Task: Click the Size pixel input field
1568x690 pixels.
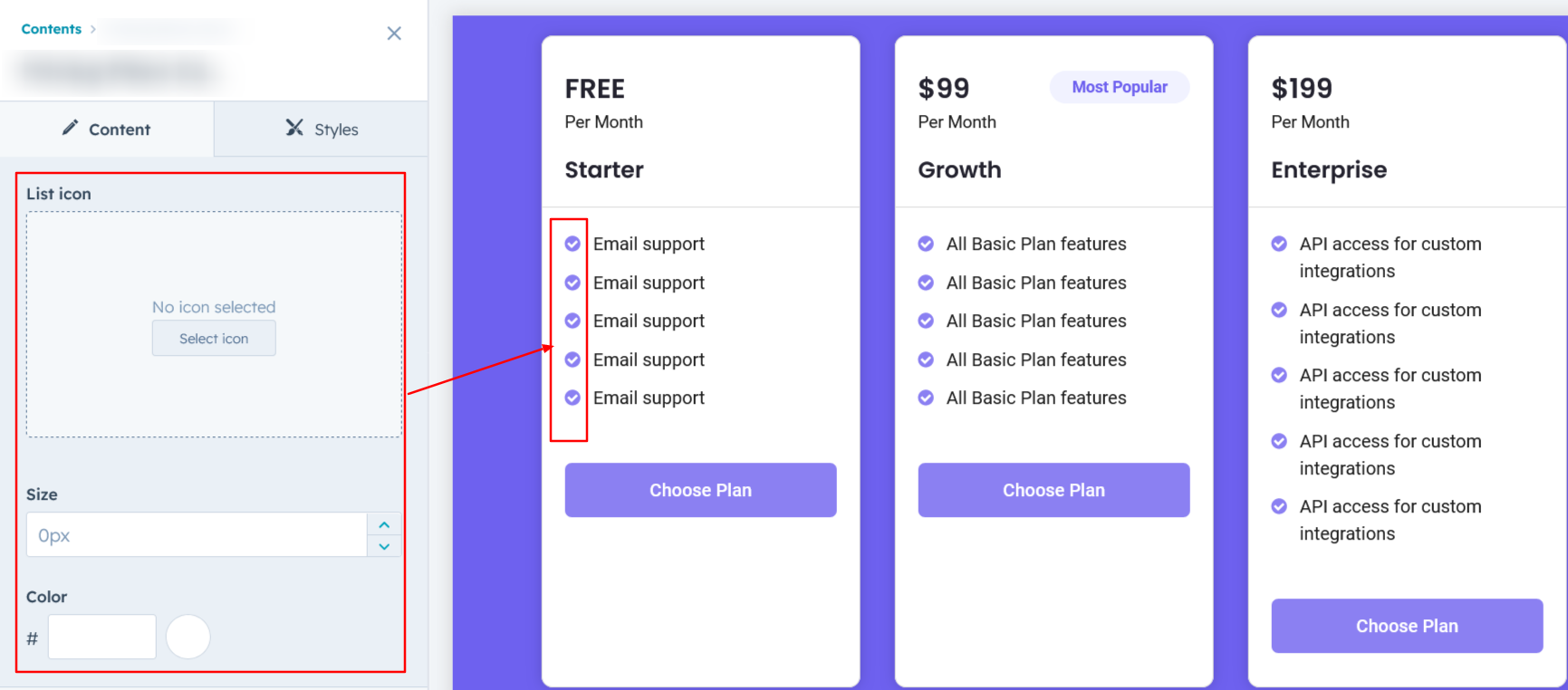Action: (x=197, y=535)
